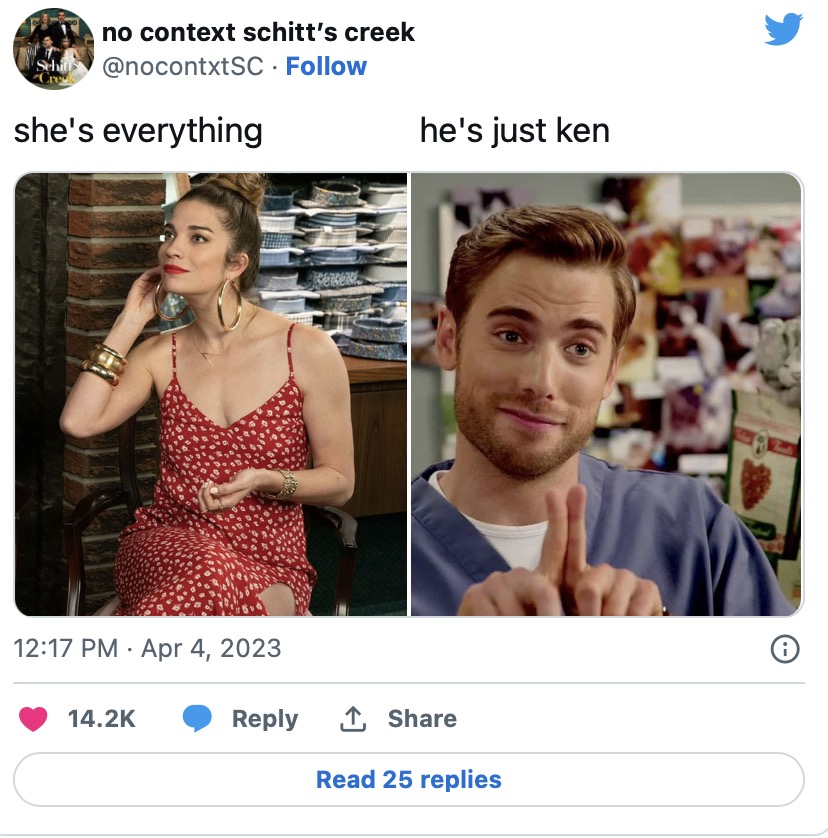The image size is (828, 838).
Task: View the 14.2K likes count
Action: click(x=102, y=719)
